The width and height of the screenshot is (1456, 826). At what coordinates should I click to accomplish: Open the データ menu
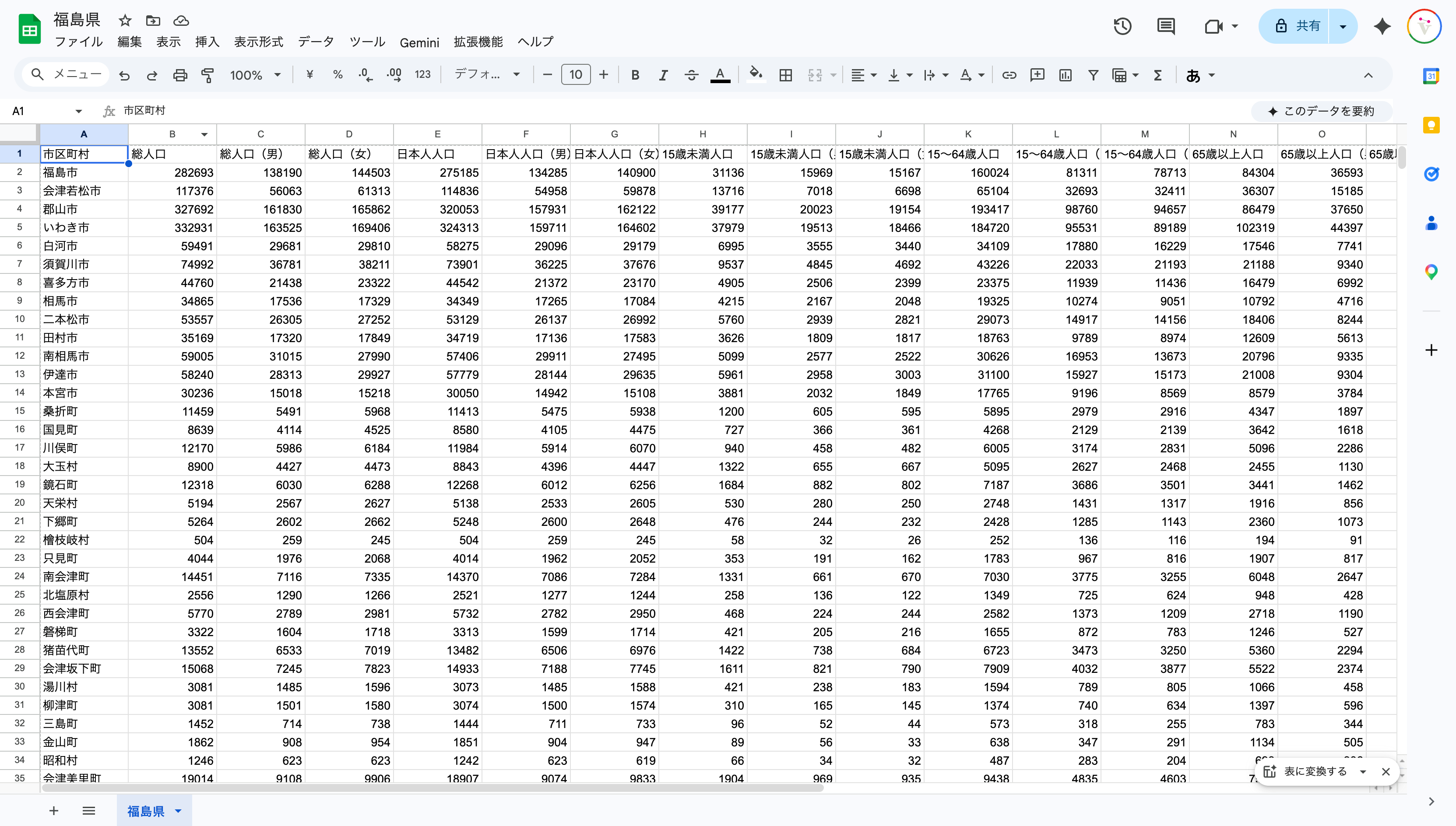tap(316, 42)
